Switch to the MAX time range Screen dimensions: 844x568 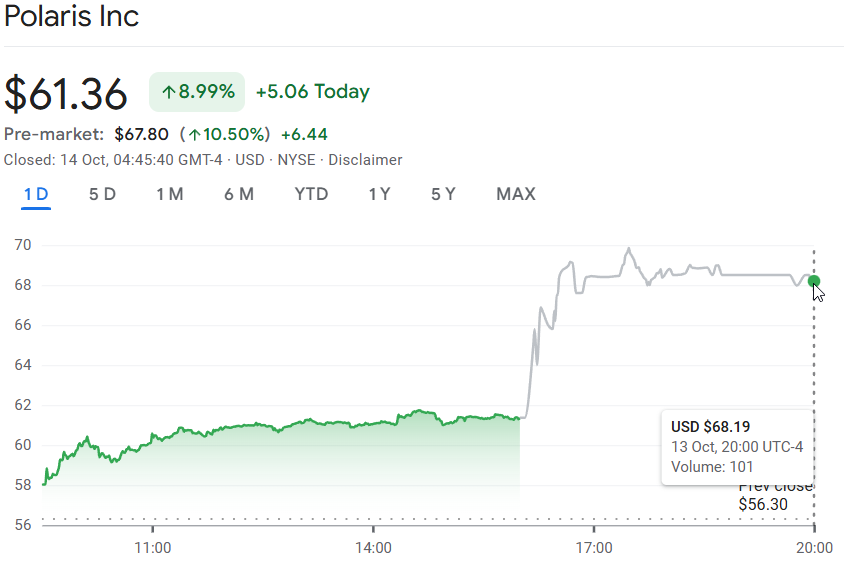click(515, 194)
